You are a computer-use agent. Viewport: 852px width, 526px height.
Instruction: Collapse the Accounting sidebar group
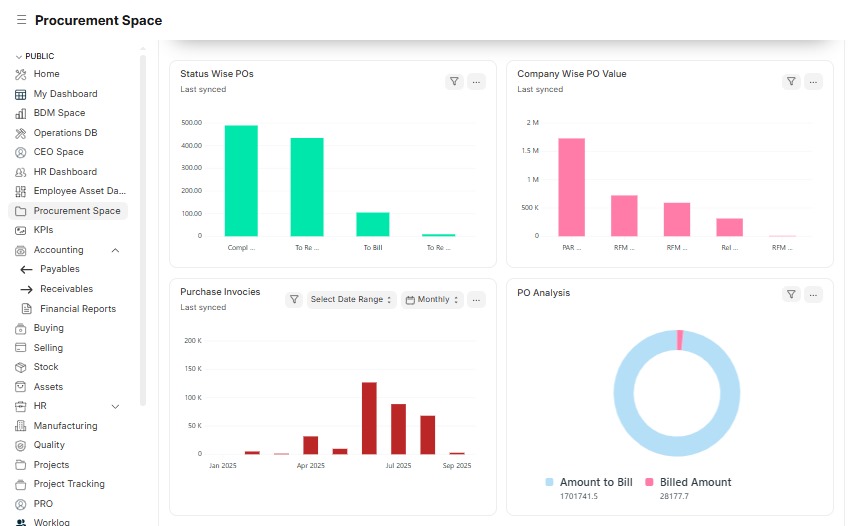coord(115,250)
